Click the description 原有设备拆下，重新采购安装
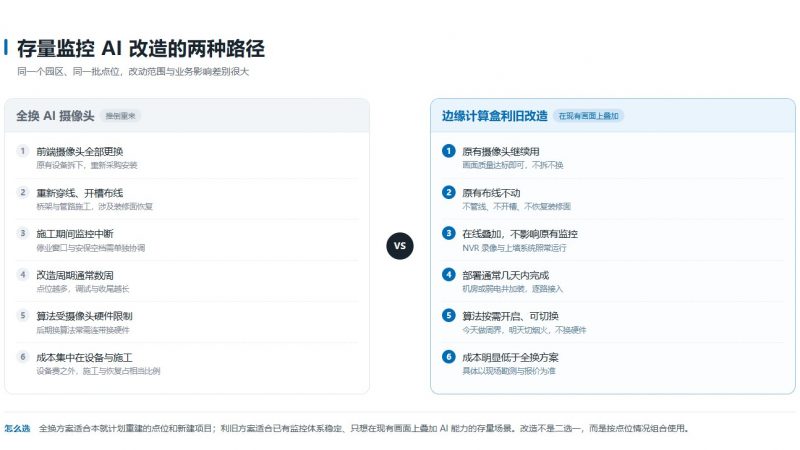This screenshot has width=800, height=450. click(87, 165)
